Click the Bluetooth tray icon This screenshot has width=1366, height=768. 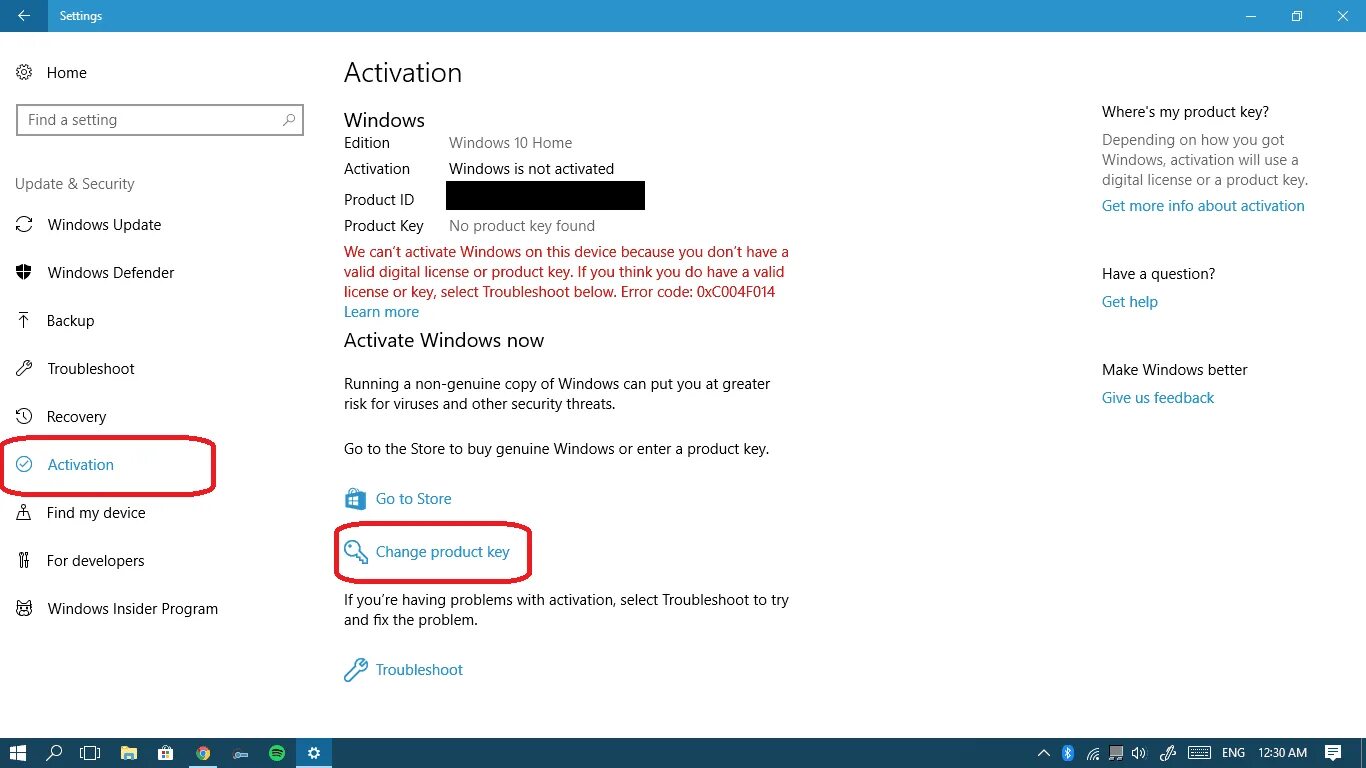1068,753
